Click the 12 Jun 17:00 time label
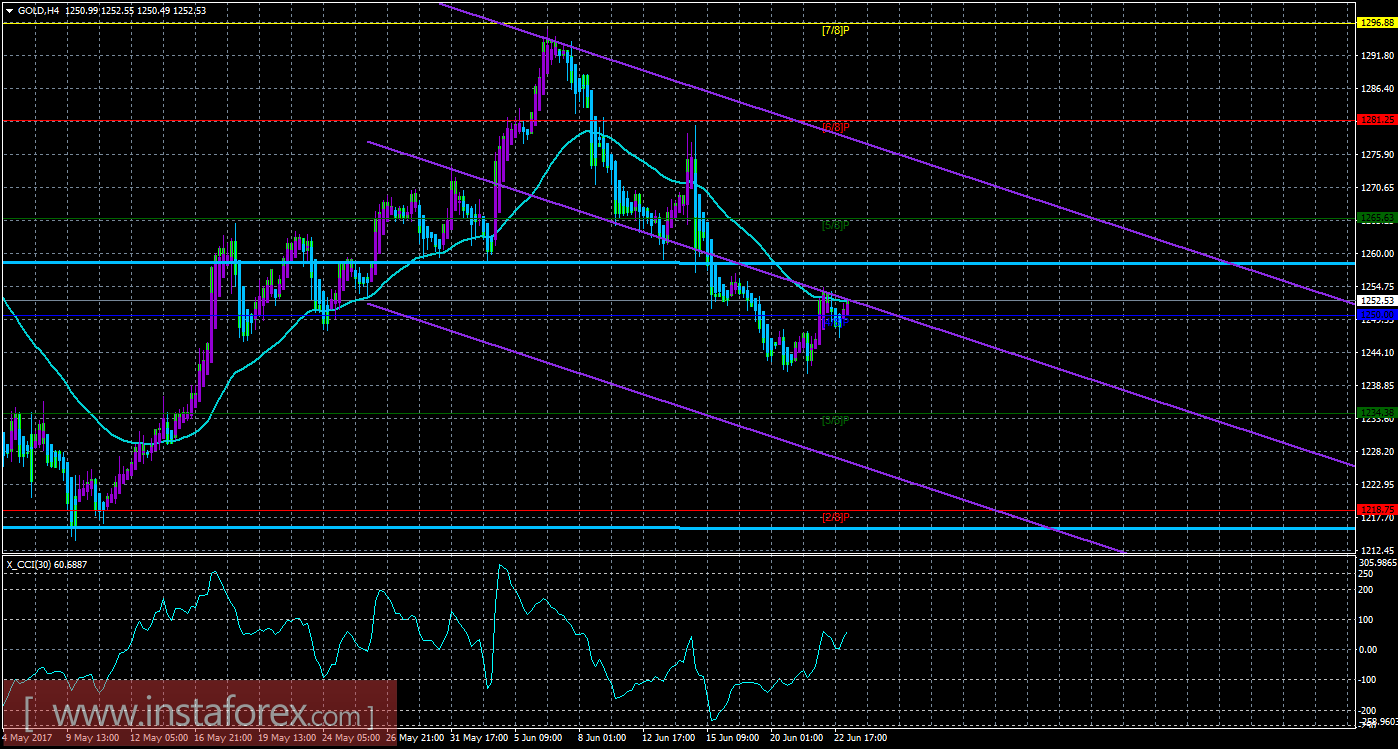 click(x=670, y=738)
